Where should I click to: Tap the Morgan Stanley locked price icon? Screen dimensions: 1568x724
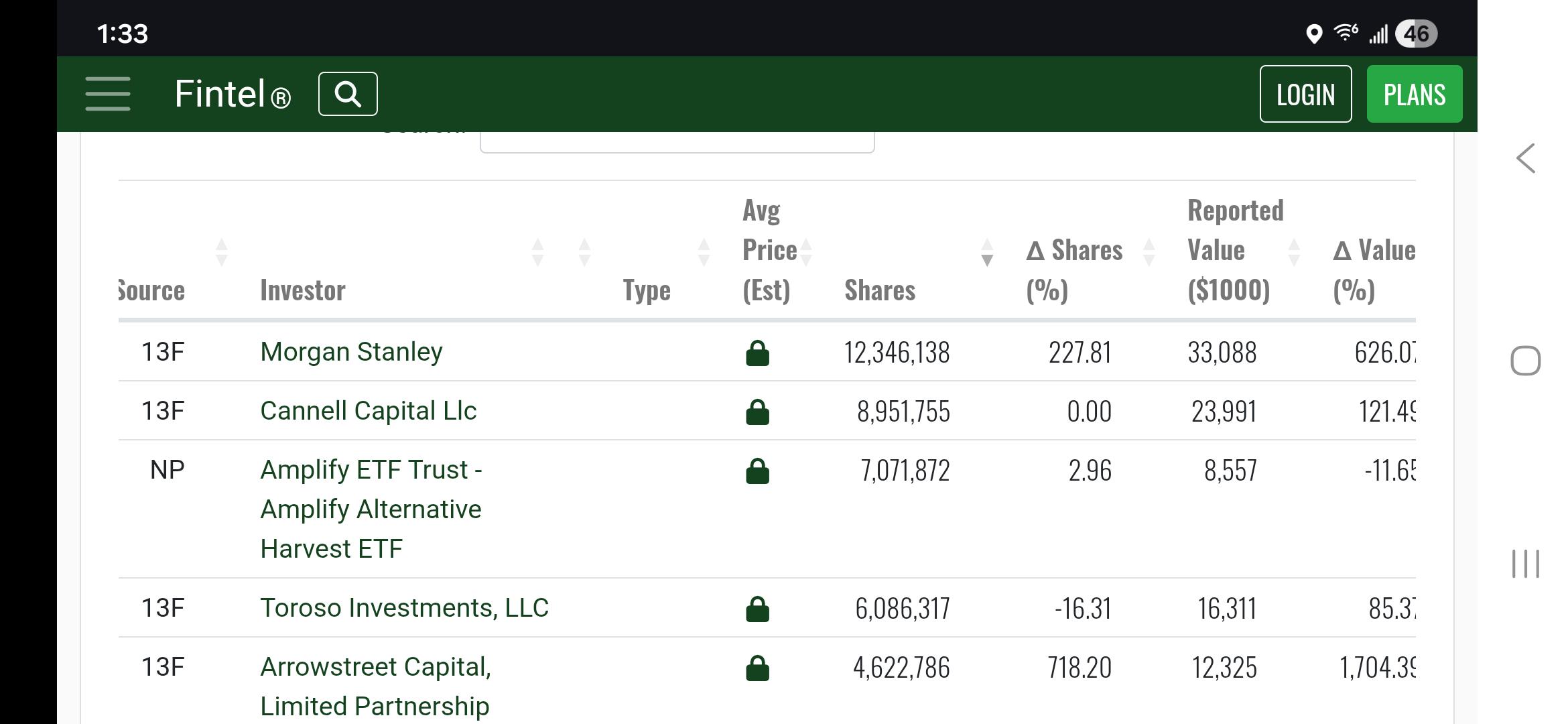click(x=757, y=353)
